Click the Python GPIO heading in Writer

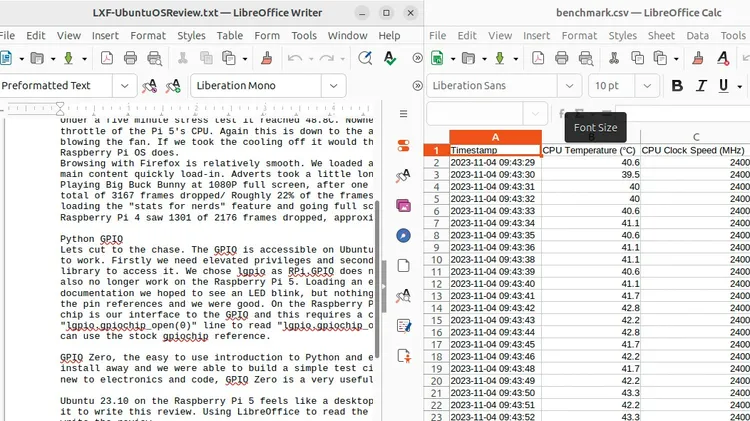[x=91, y=239]
